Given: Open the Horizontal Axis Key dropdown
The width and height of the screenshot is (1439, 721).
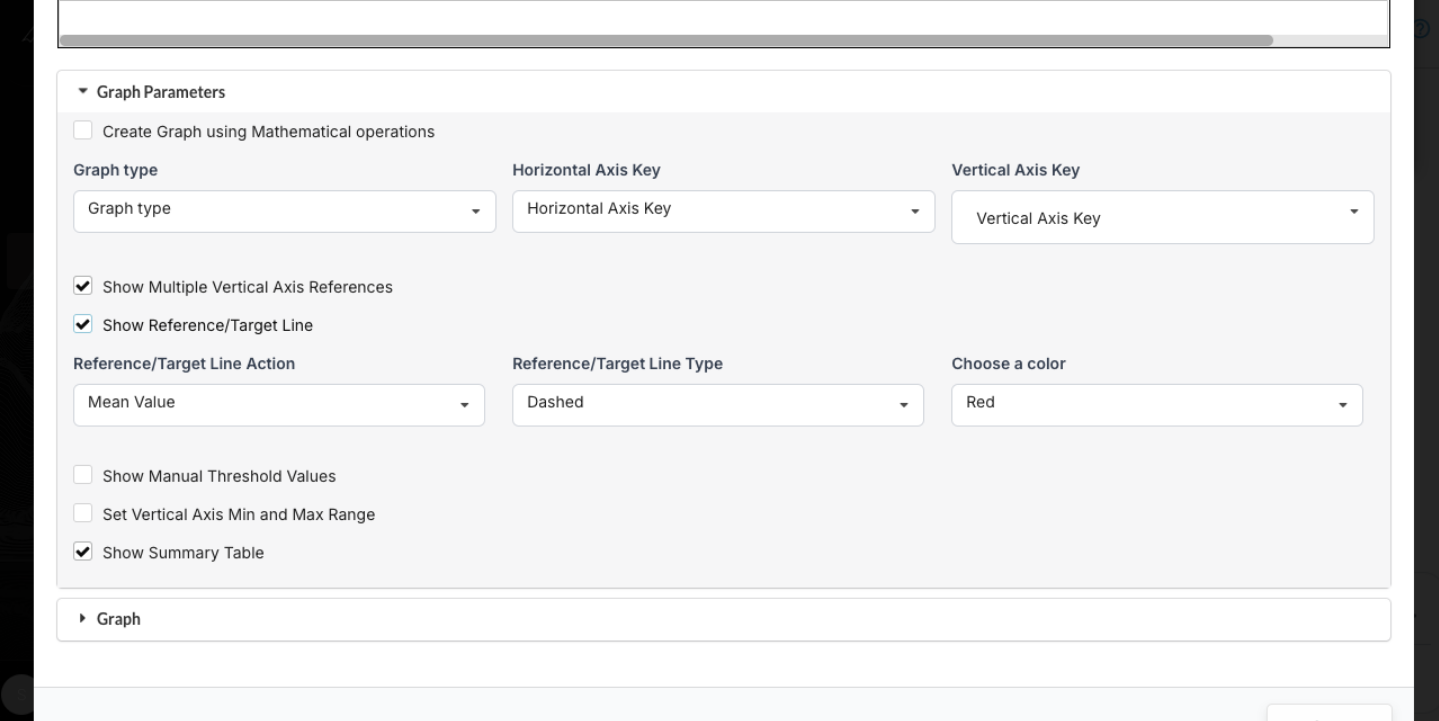Looking at the screenshot, I should tap(723, 211).
